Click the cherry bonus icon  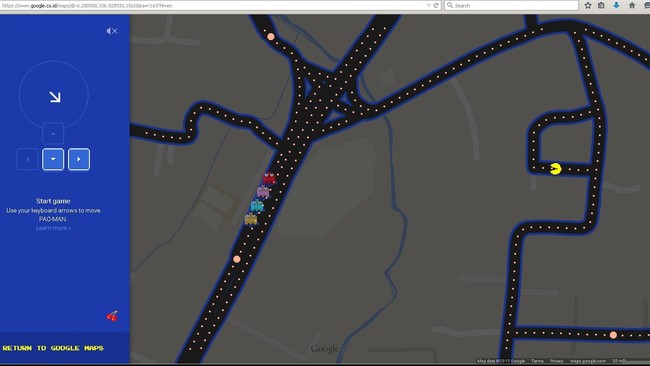pyautogui.click(x=112, y=316)
